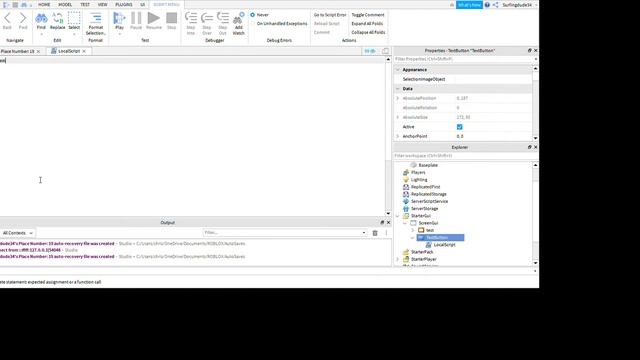Expand the test folder node
This screenshot has width=640, height=360.
(x=413, y=230)
